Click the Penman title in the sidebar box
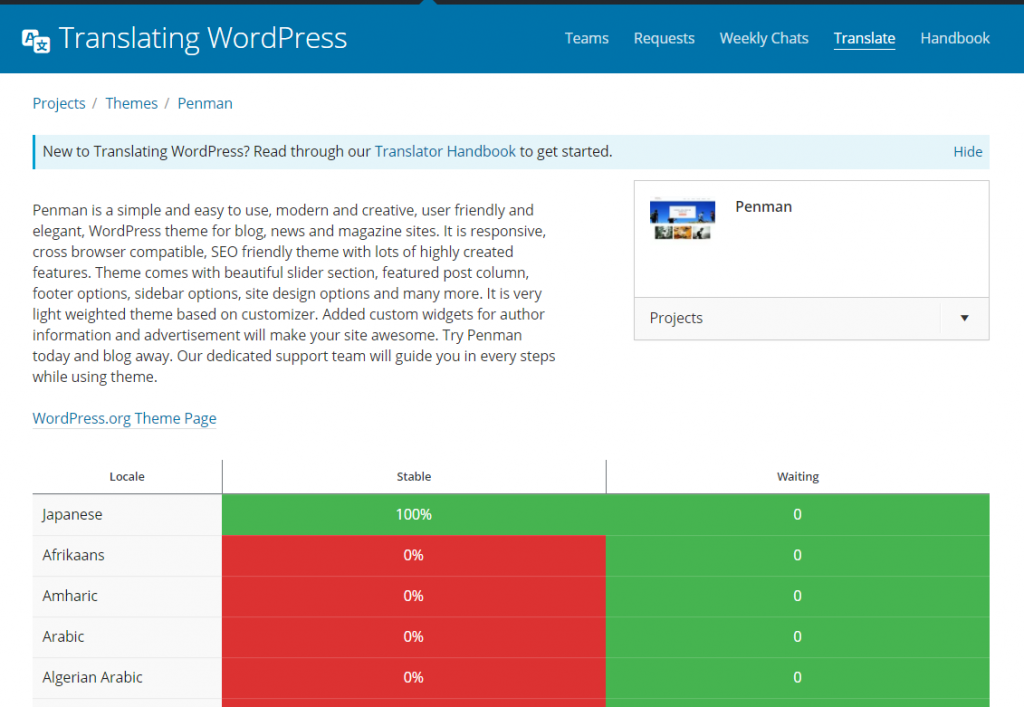This screenshot has height=707, width=1024. [763, 207]
